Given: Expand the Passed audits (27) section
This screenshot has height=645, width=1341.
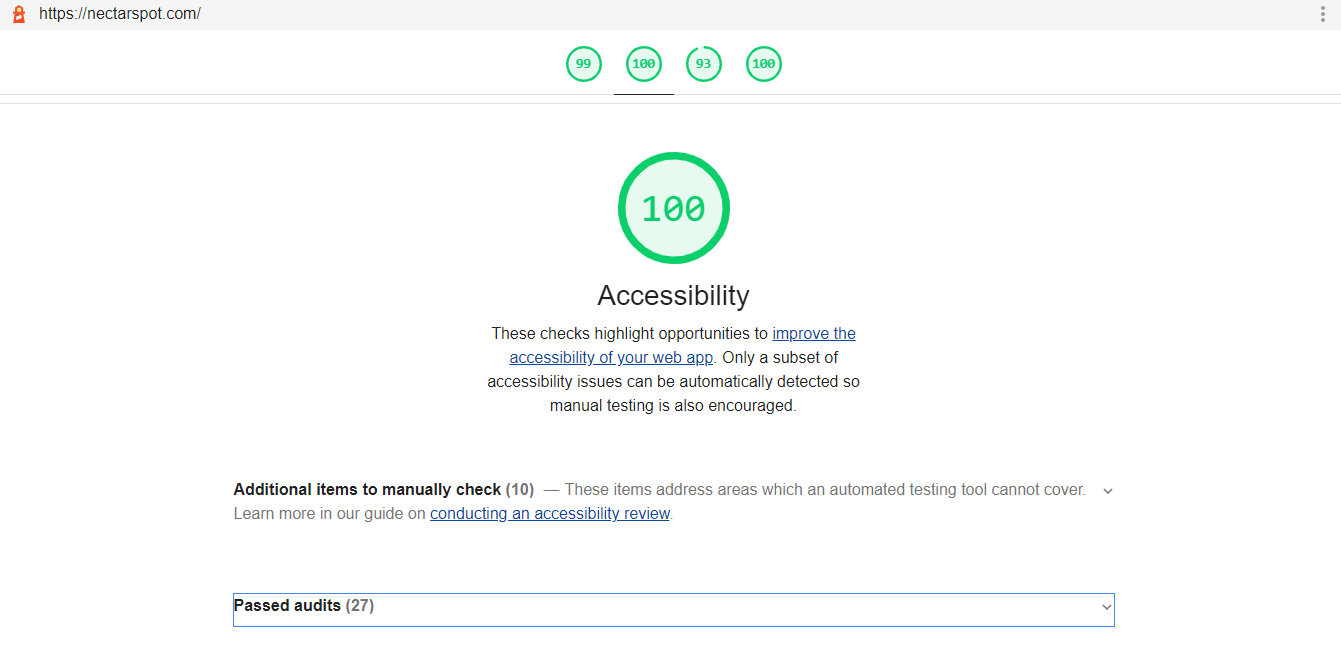Looking at the screenshot, I should (288, 606).
